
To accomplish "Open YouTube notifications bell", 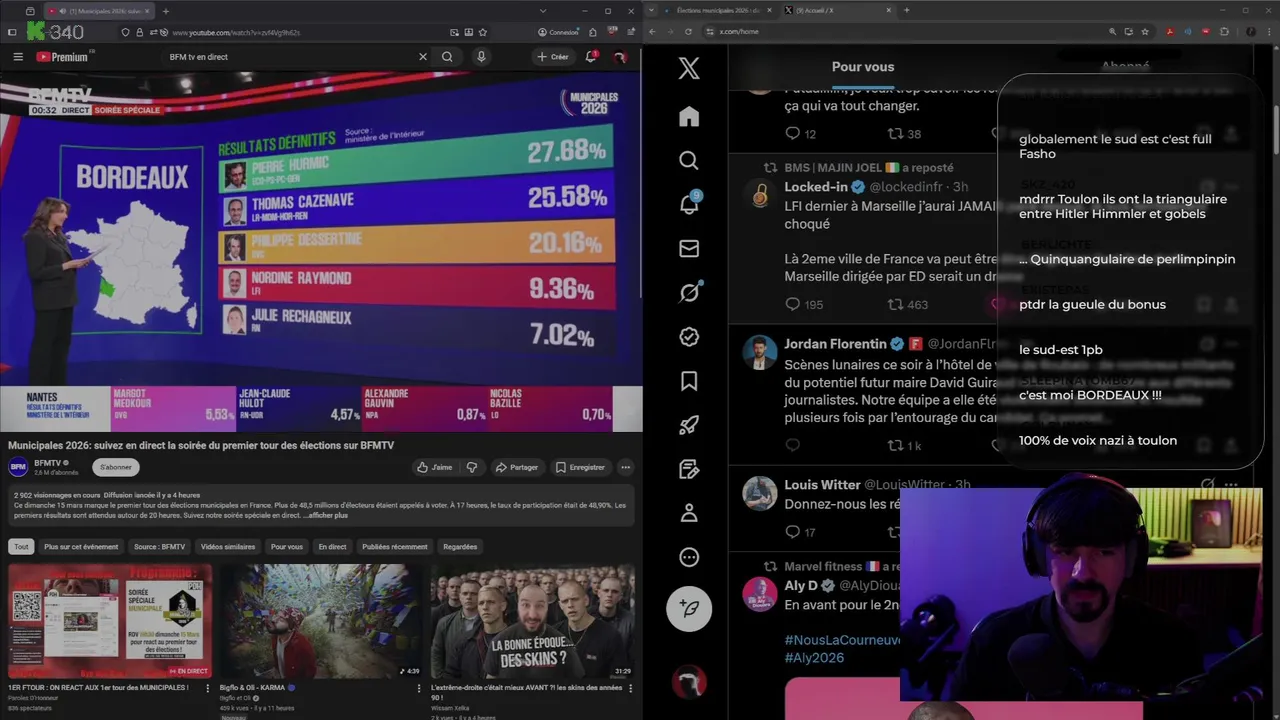I will coord(591,57).
